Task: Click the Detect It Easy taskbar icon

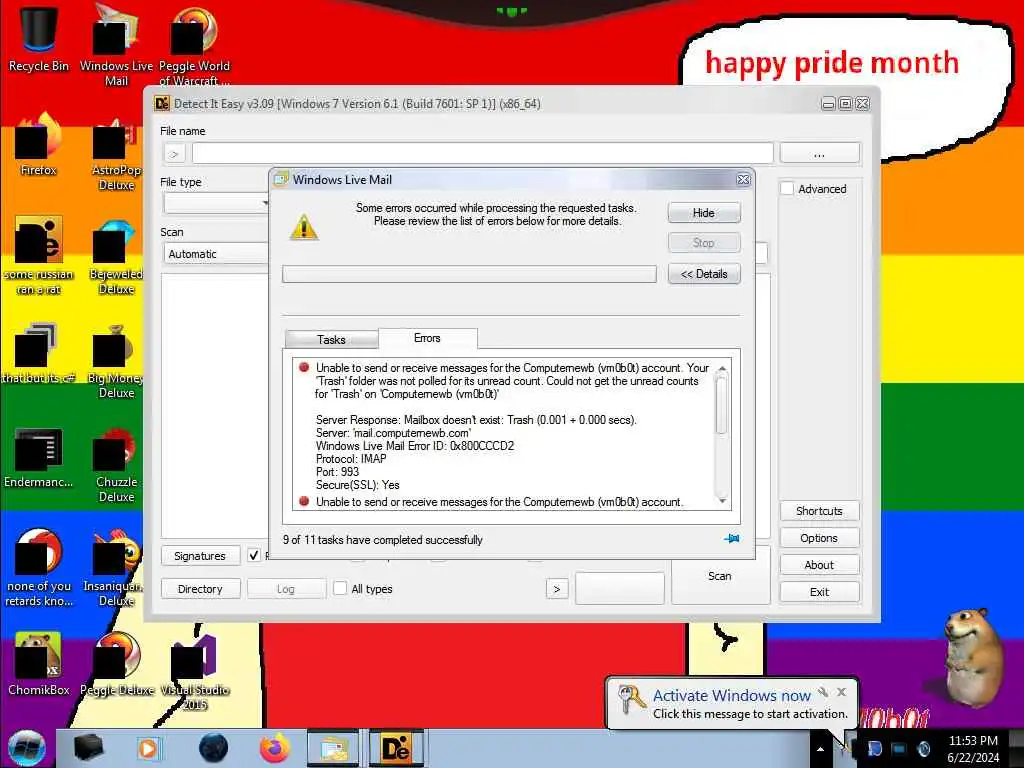Action: pos(396,748)
